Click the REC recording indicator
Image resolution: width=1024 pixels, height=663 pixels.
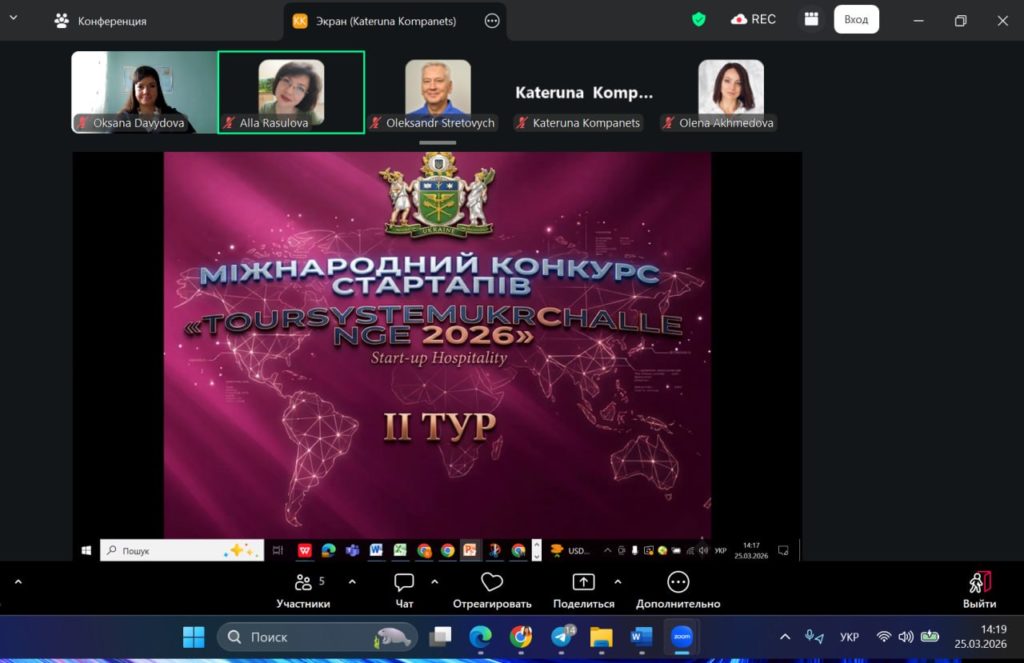754,19
